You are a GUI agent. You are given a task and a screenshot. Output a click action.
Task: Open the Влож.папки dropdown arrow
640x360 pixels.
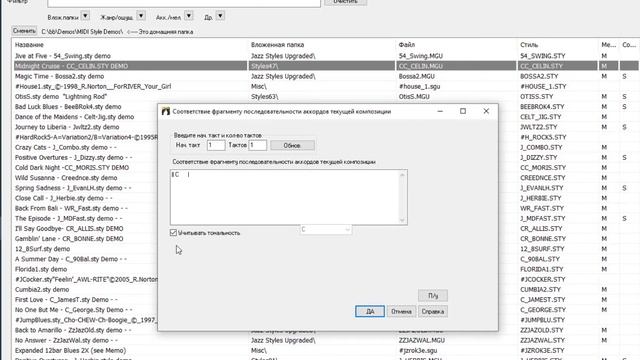coord(85,16)
